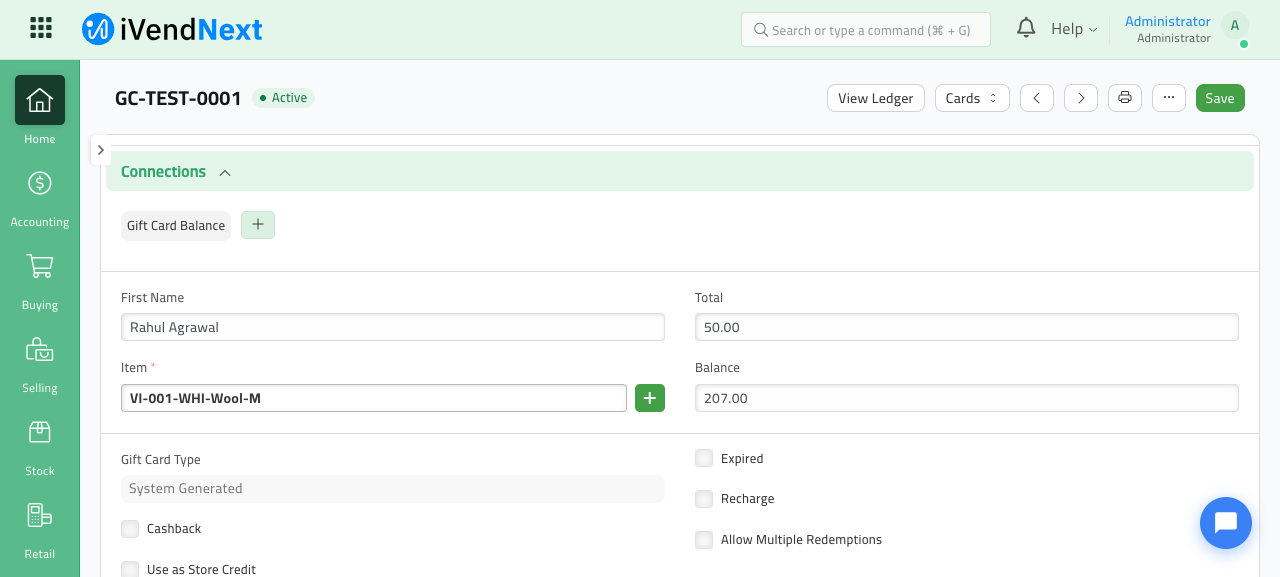Open the three-dots more options menu
Image resolution: width=1280 pixels, height=577 pixels.
point(1169,98)
